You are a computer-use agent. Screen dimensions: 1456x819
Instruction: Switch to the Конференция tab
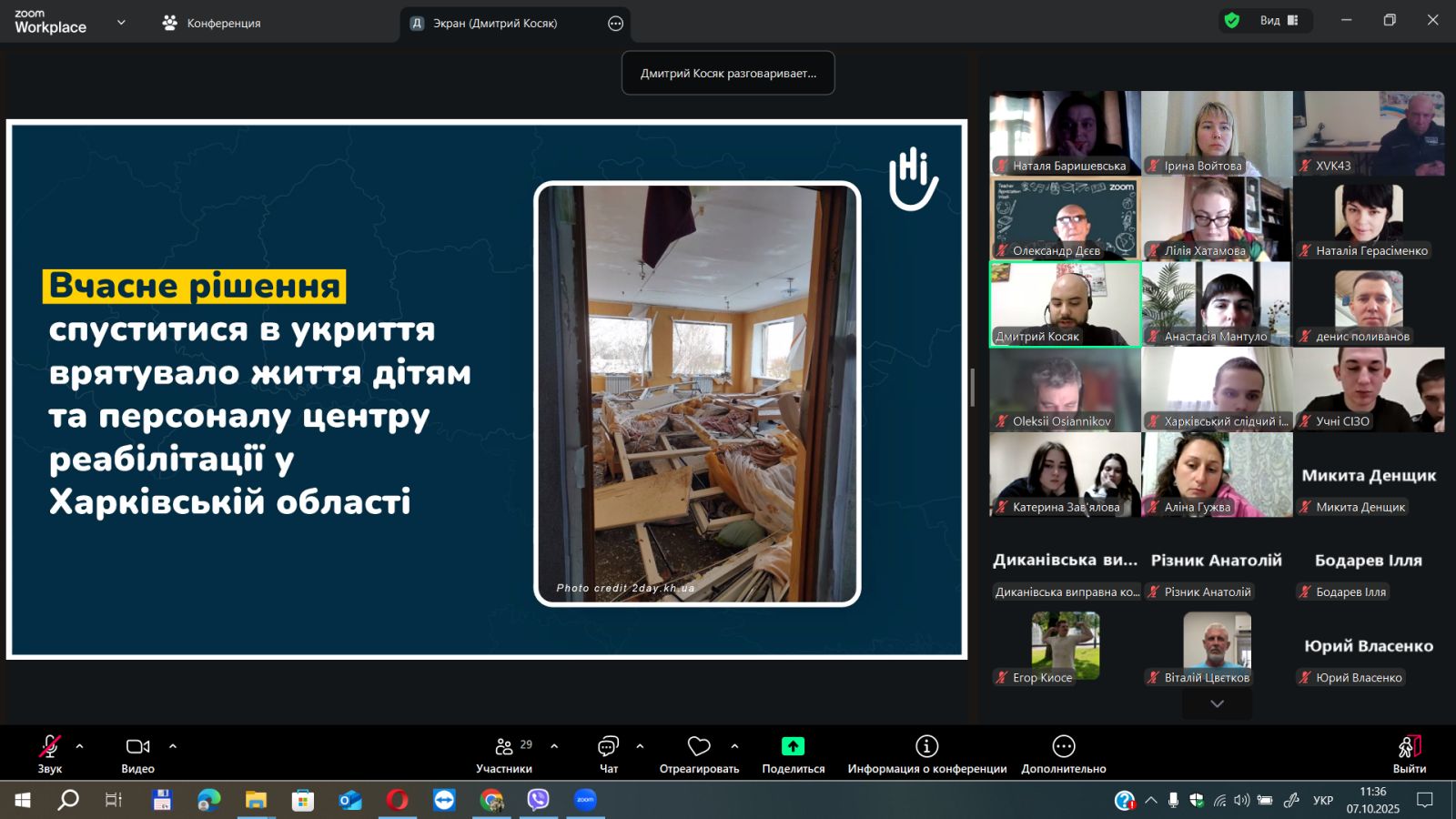[x=211, y=23]
